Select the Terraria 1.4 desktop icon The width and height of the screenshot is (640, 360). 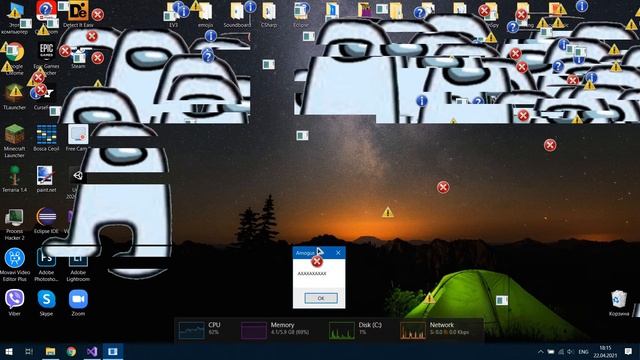[15, 179]
